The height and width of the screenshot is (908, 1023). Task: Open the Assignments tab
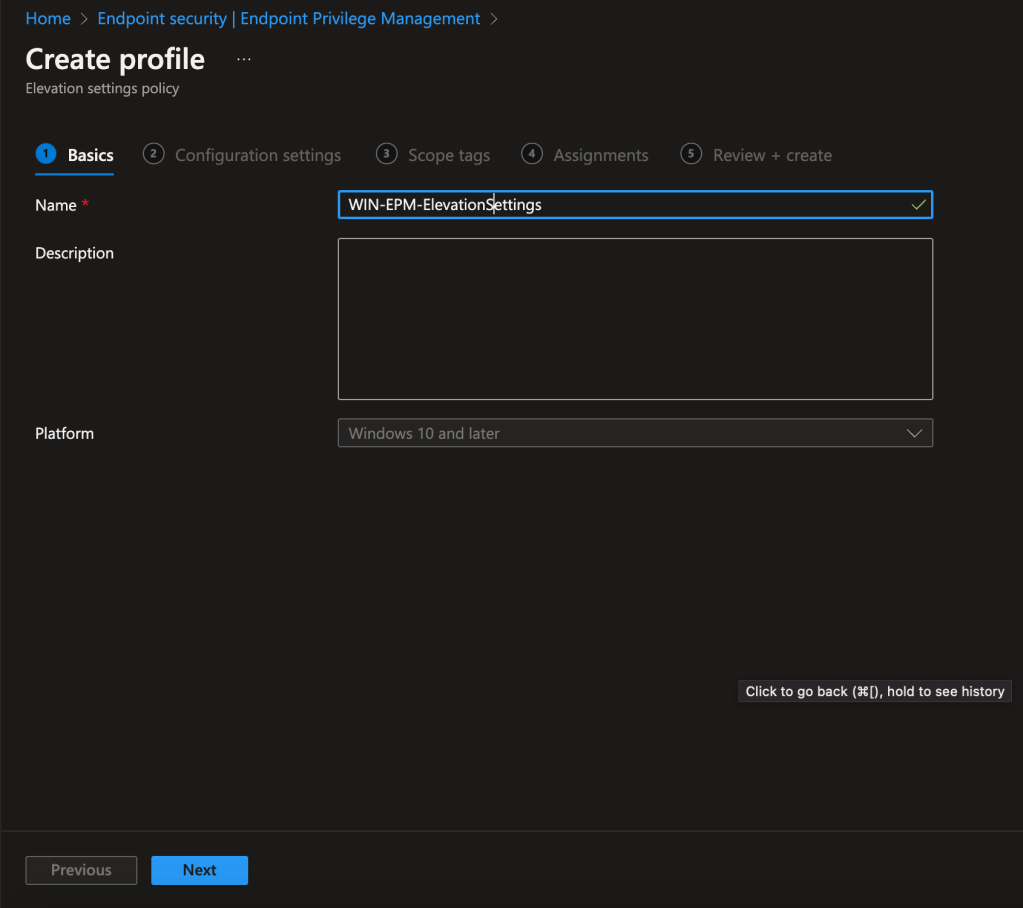(601, 155)
